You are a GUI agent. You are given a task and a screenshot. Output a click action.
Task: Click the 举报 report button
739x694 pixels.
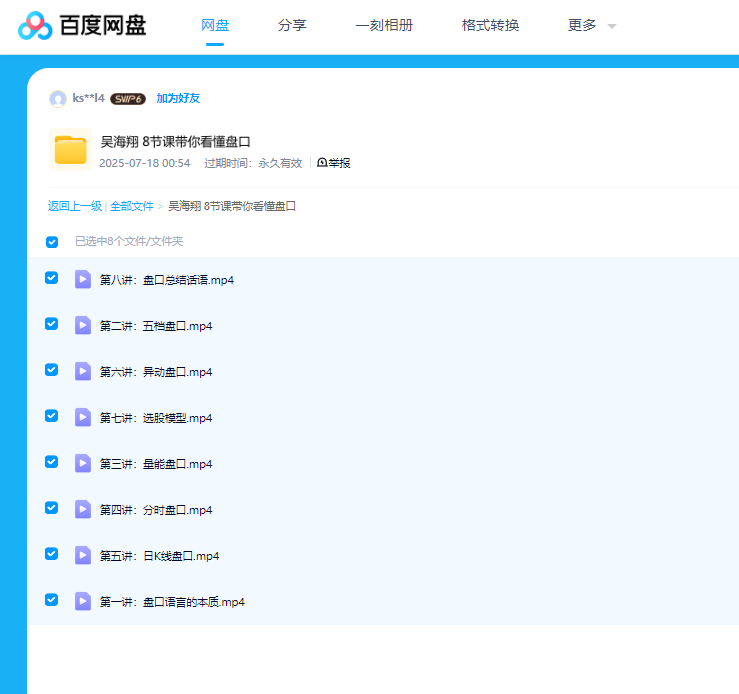[x=334, y=163]
